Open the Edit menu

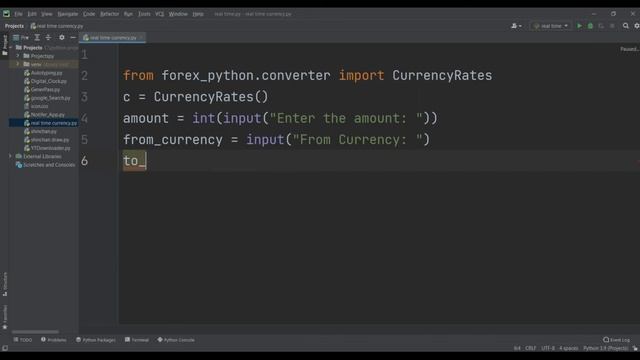[32, 14]
